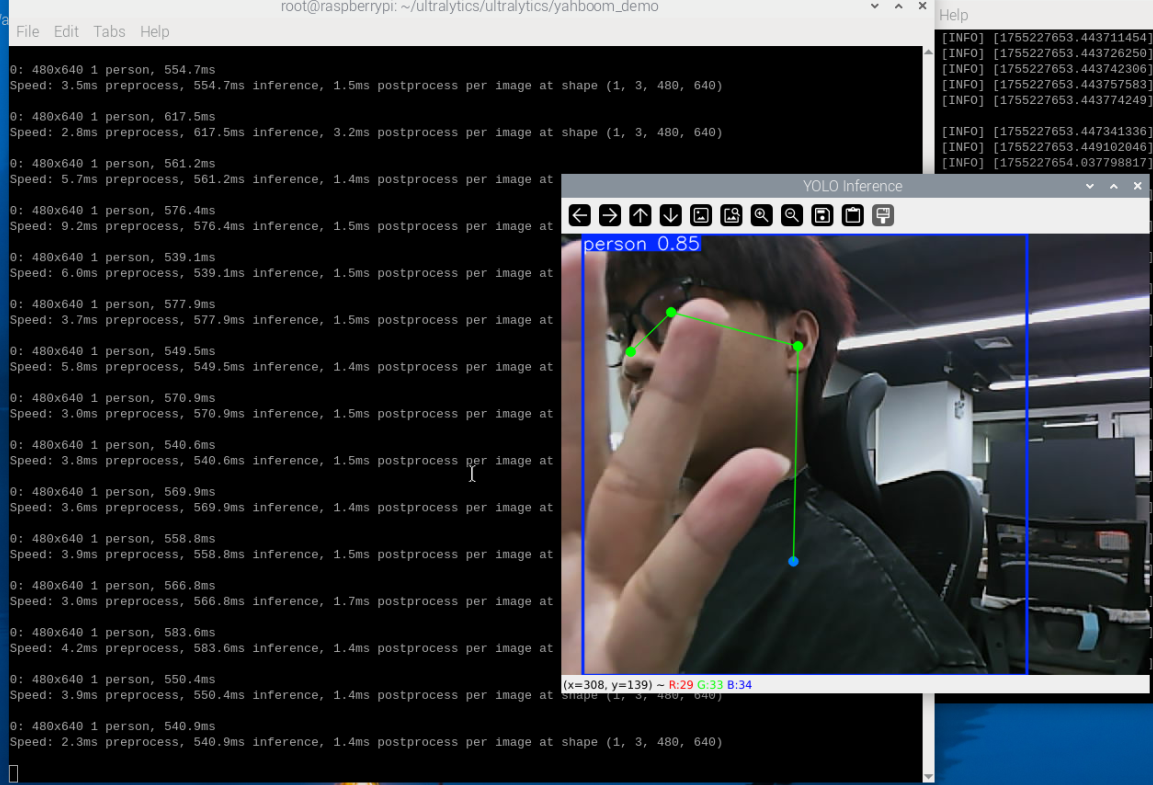Click the terminal scrollbar up arrow
The width and height of the screenshot is (1153, 785).
pyautogui.click(x=928, y=52)
